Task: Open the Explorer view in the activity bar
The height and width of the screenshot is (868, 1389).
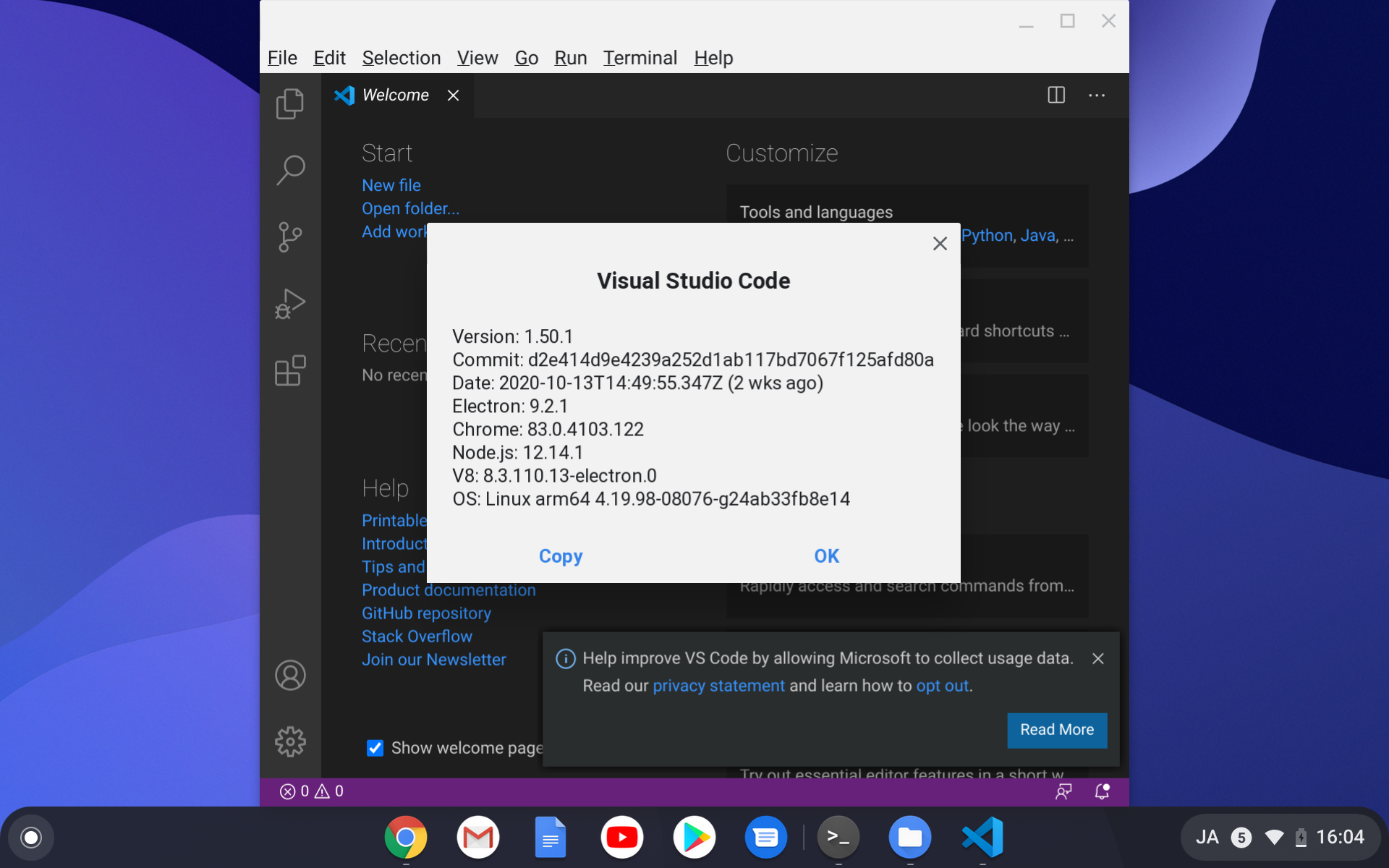Action: point(290,103)
